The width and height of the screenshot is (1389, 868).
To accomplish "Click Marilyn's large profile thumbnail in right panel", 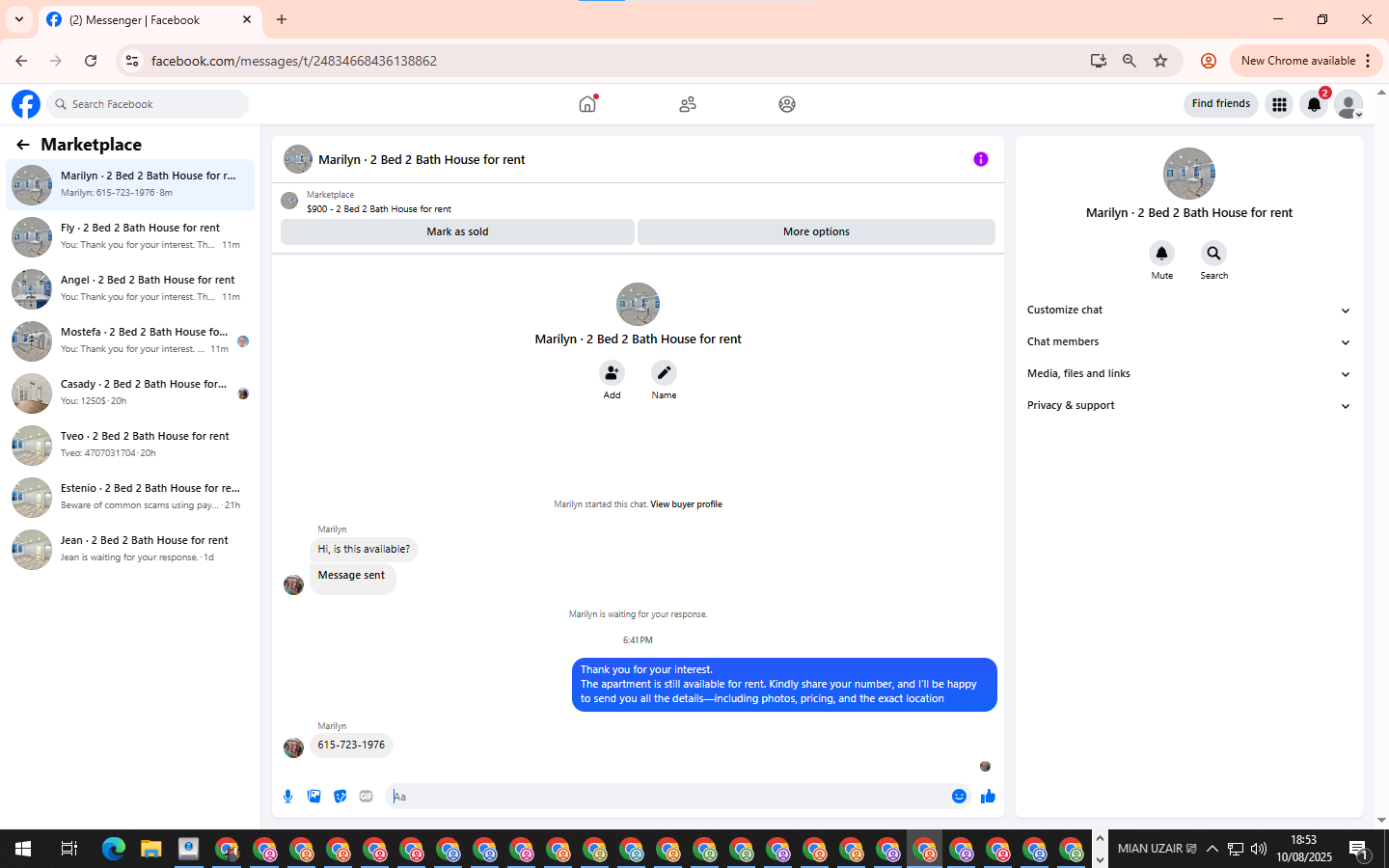I will click(1188, 174).
